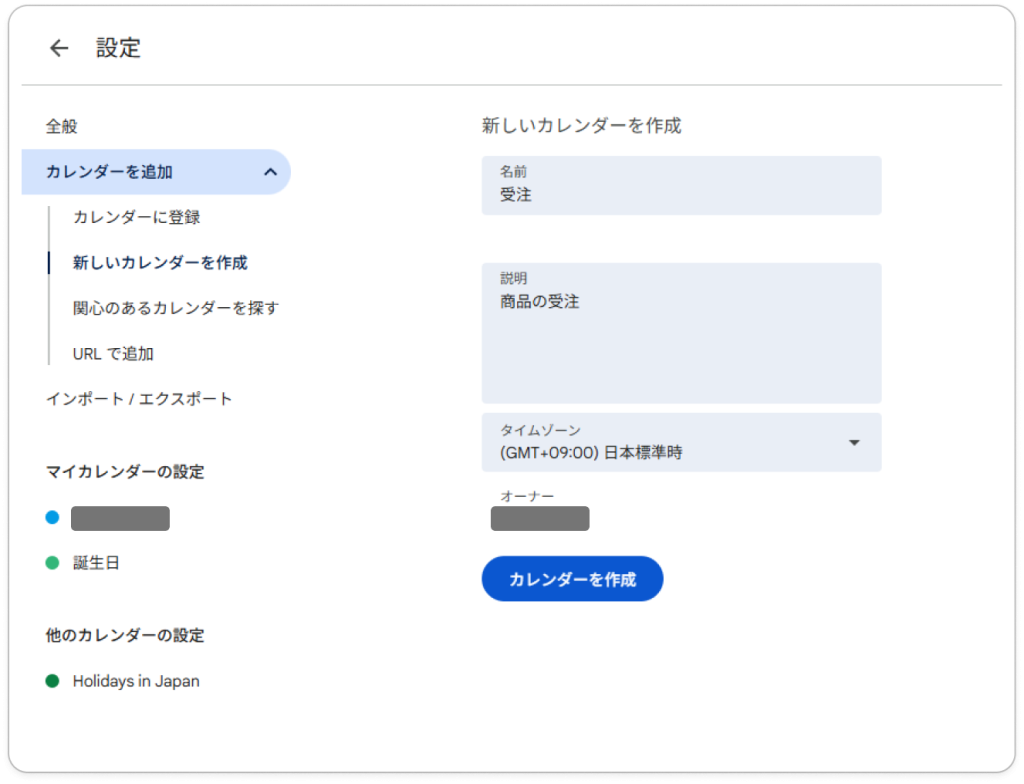Collapse the カレンダーを追加 section
The height and width of the screenshot is (784, 1024).
pos(269,171)
